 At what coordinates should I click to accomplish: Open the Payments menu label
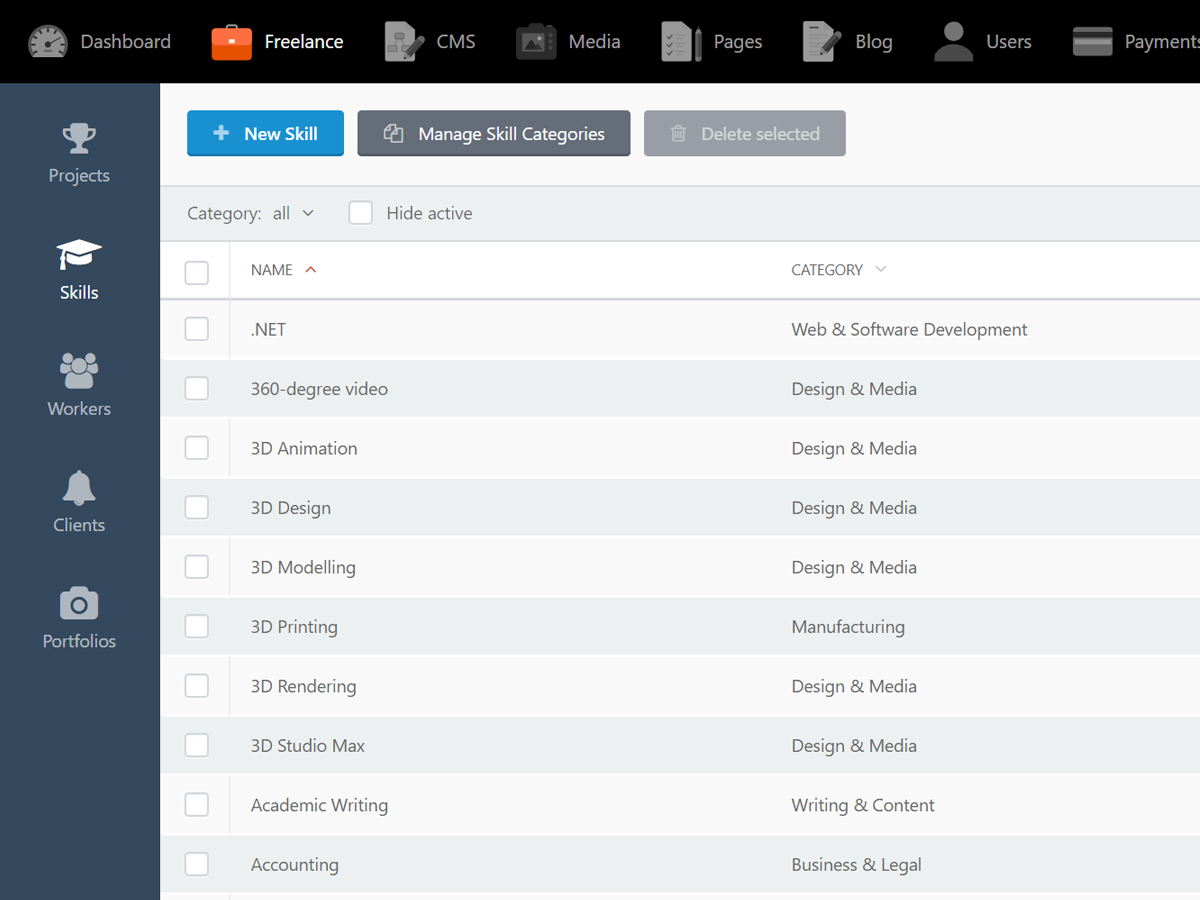click(x=1162, y=42)
